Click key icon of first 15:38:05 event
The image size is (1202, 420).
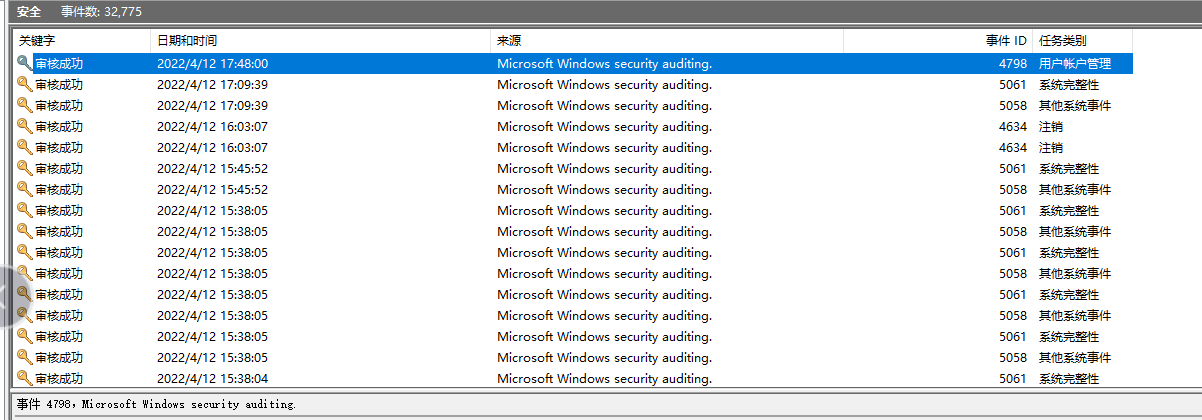pos(24,210)
